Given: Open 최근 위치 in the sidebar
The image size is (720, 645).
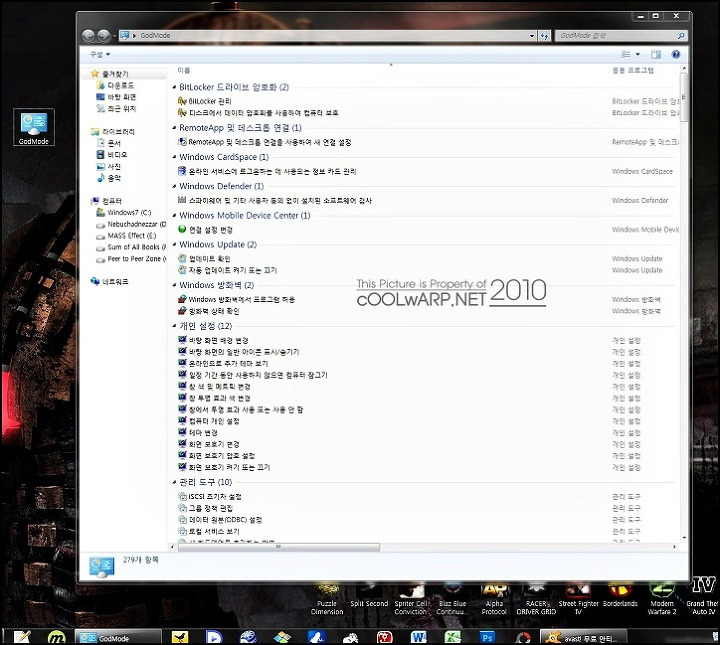Looking at the screenshot, I should coord(116,108).
